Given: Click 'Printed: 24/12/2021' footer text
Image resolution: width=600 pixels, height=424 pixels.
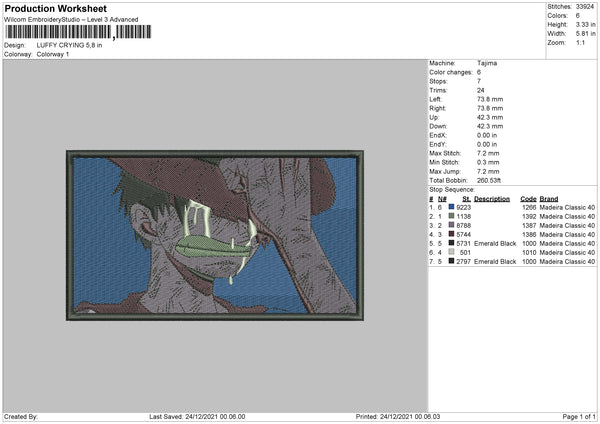Looking at the screenshot, I should tap(398, 416).
